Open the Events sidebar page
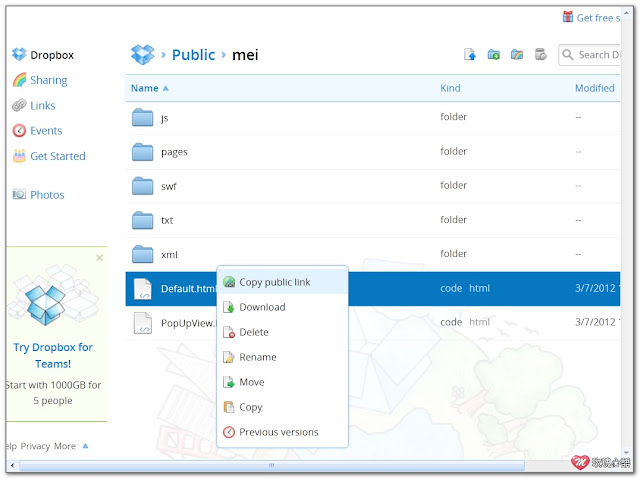The width and height of the screenshot is (640, 479). coord(46,131)
